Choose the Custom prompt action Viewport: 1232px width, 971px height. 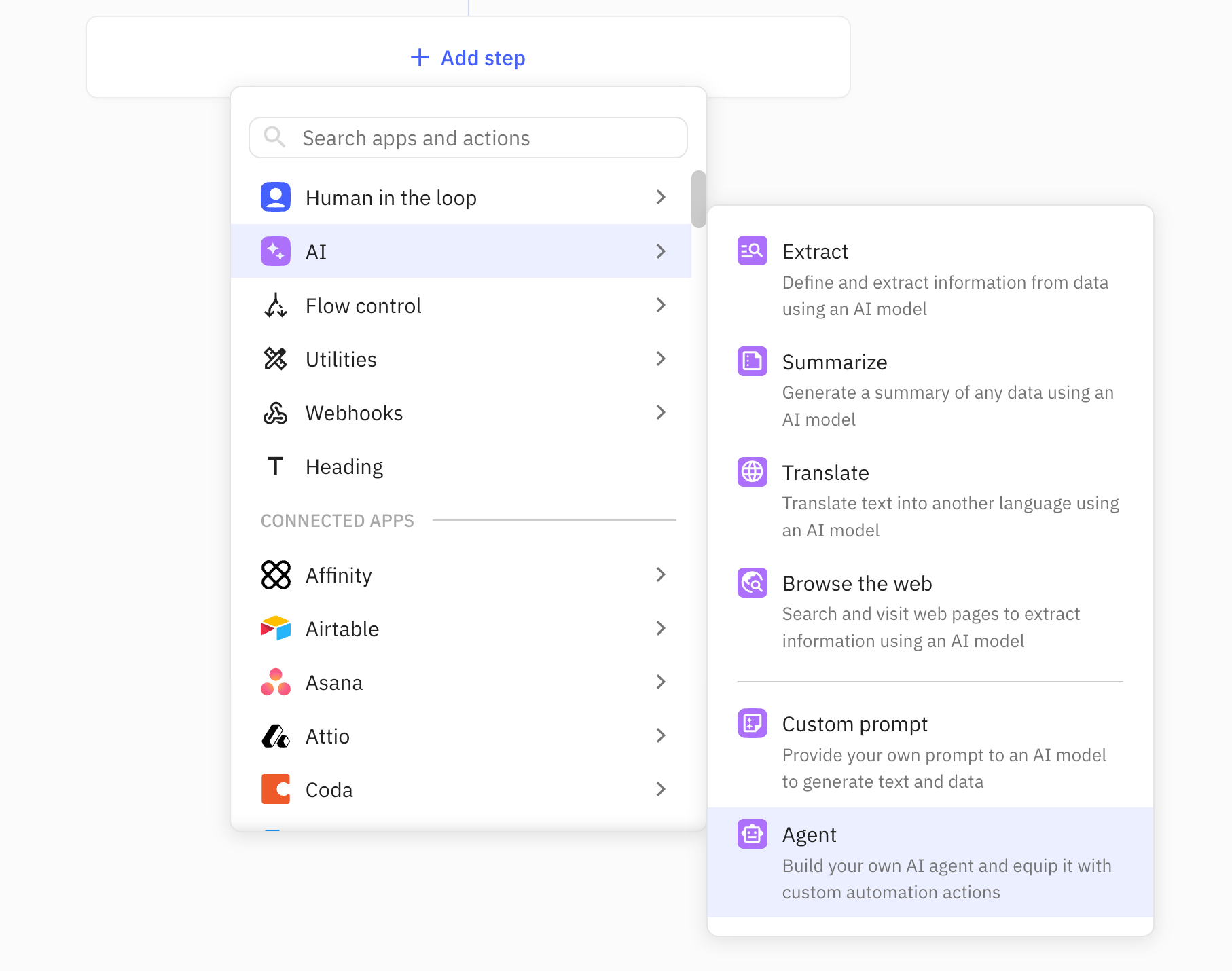[x=930, y=752]
